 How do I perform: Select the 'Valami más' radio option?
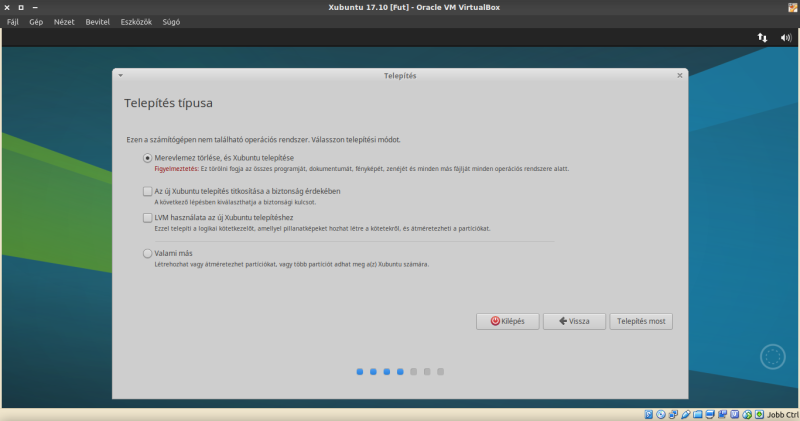coord(148,253)
